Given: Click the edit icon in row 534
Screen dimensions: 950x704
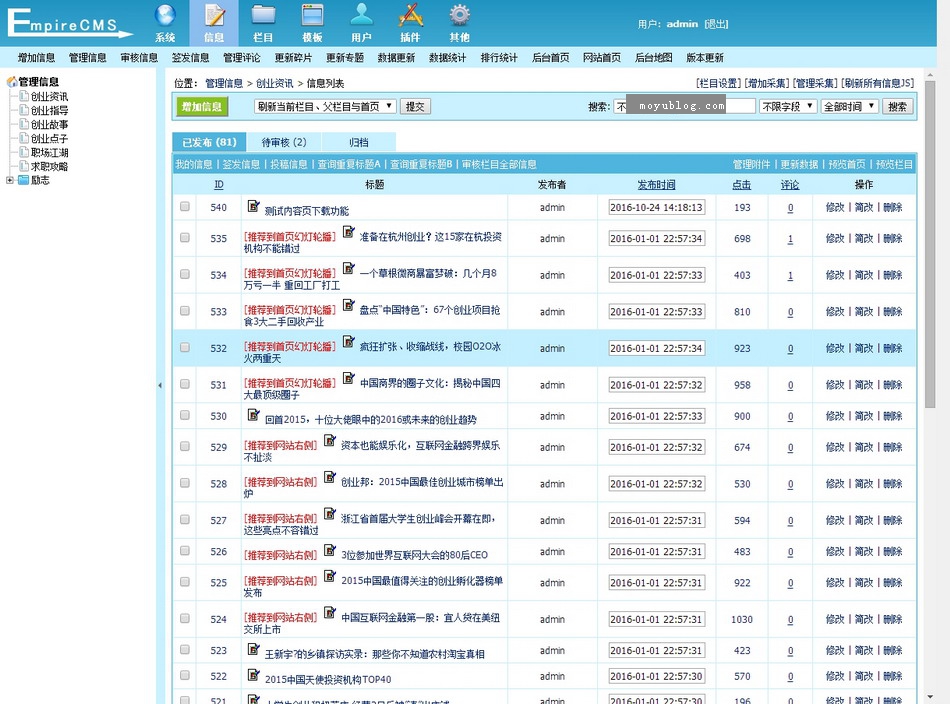Looking at the screenshot, I should coord(348,268).
